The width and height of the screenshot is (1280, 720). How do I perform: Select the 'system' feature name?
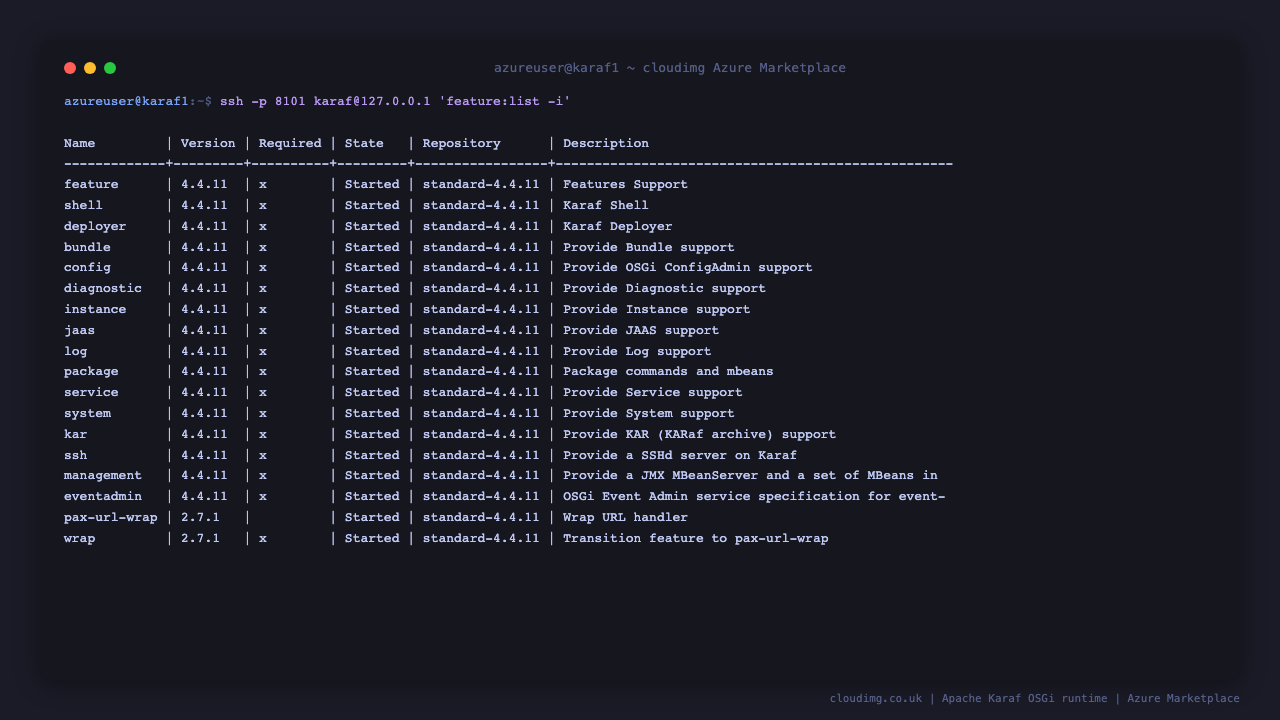pyautogui.click(x=87, y=413)
